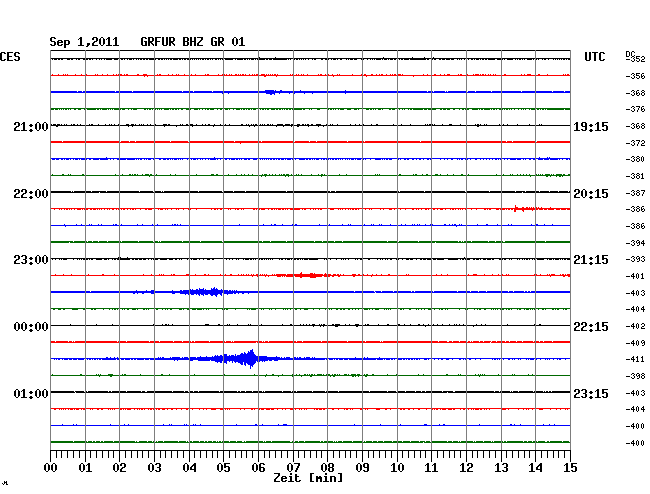Select the 01:00 local time label

pos(31,393)
